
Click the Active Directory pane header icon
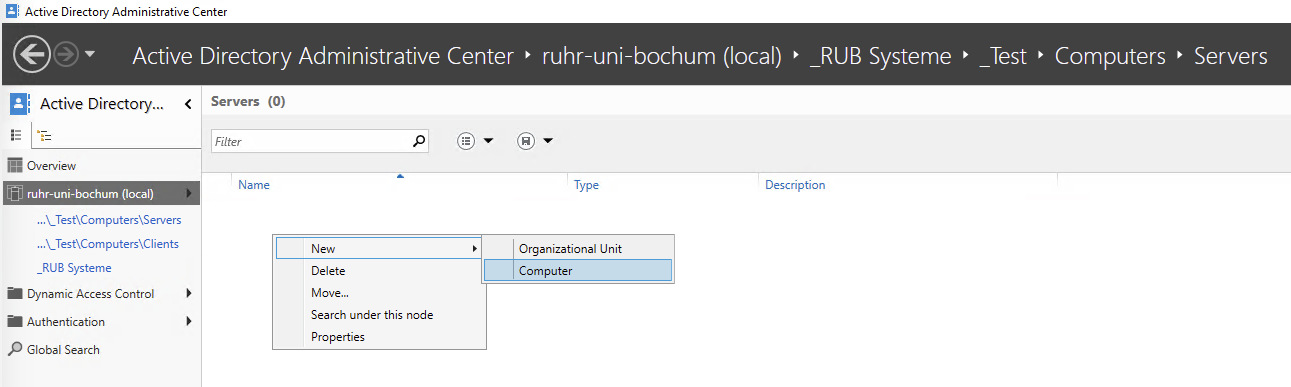tap(20, 104)
